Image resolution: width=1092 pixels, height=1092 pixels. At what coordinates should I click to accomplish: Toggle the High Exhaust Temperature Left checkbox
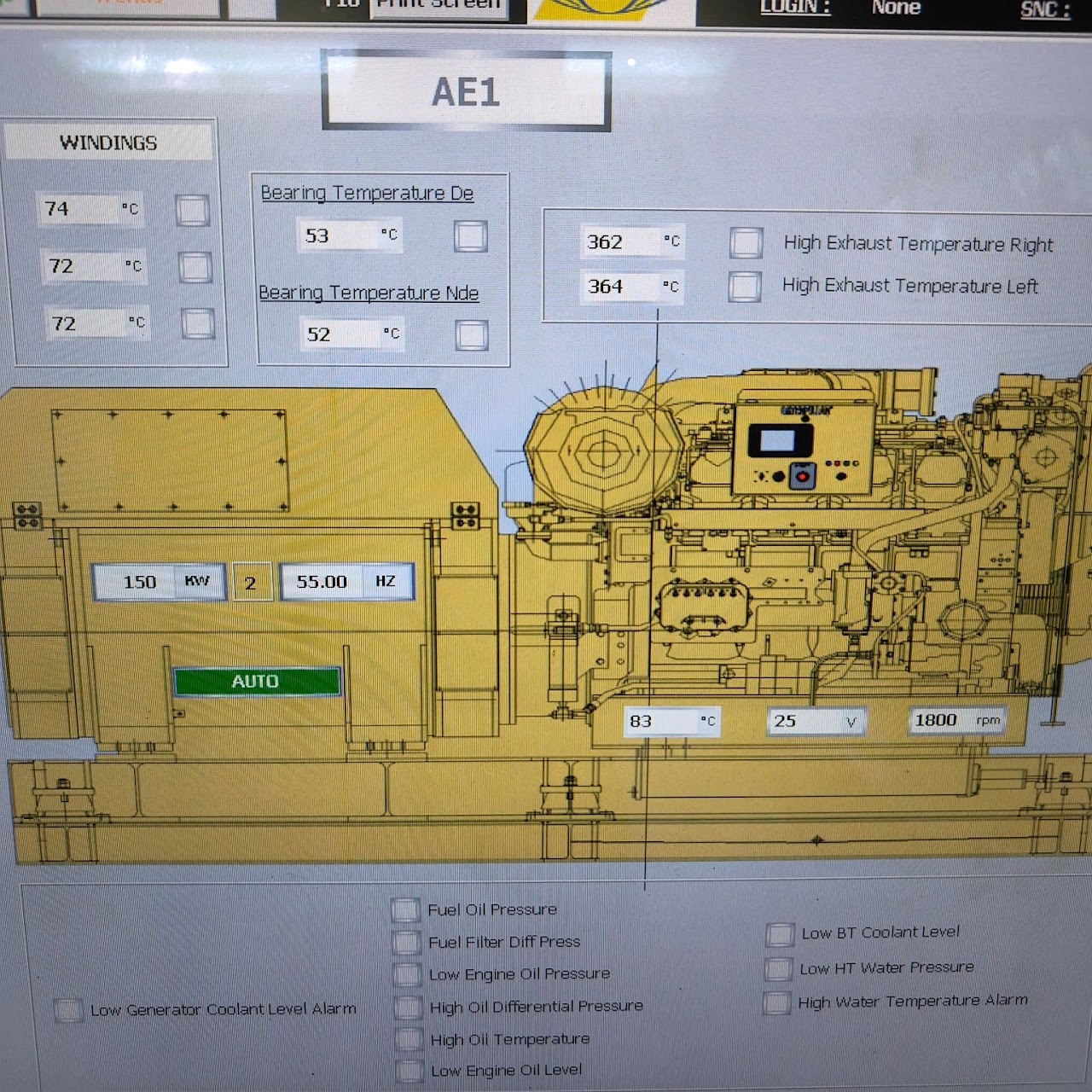click(x=744, y=287)
